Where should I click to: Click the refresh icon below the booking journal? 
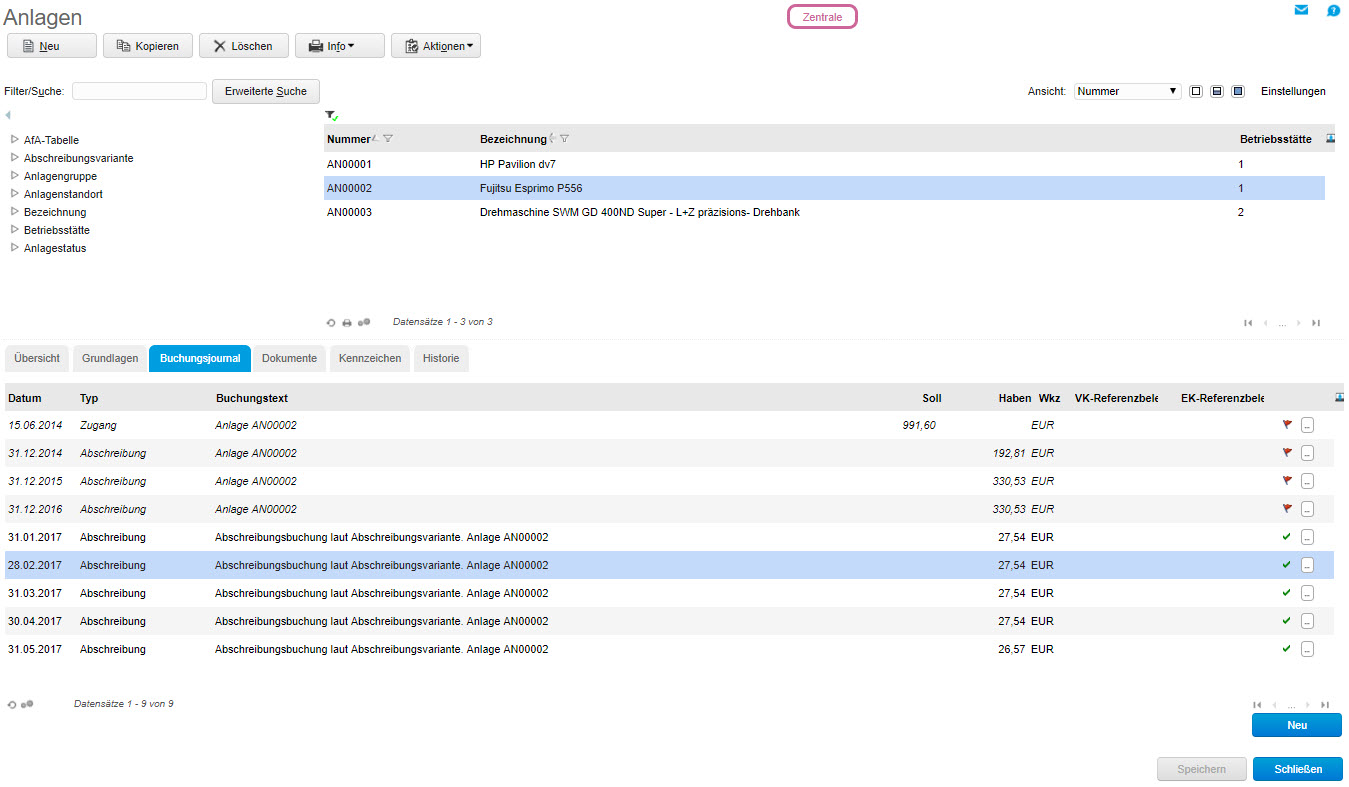pos(12,705)
